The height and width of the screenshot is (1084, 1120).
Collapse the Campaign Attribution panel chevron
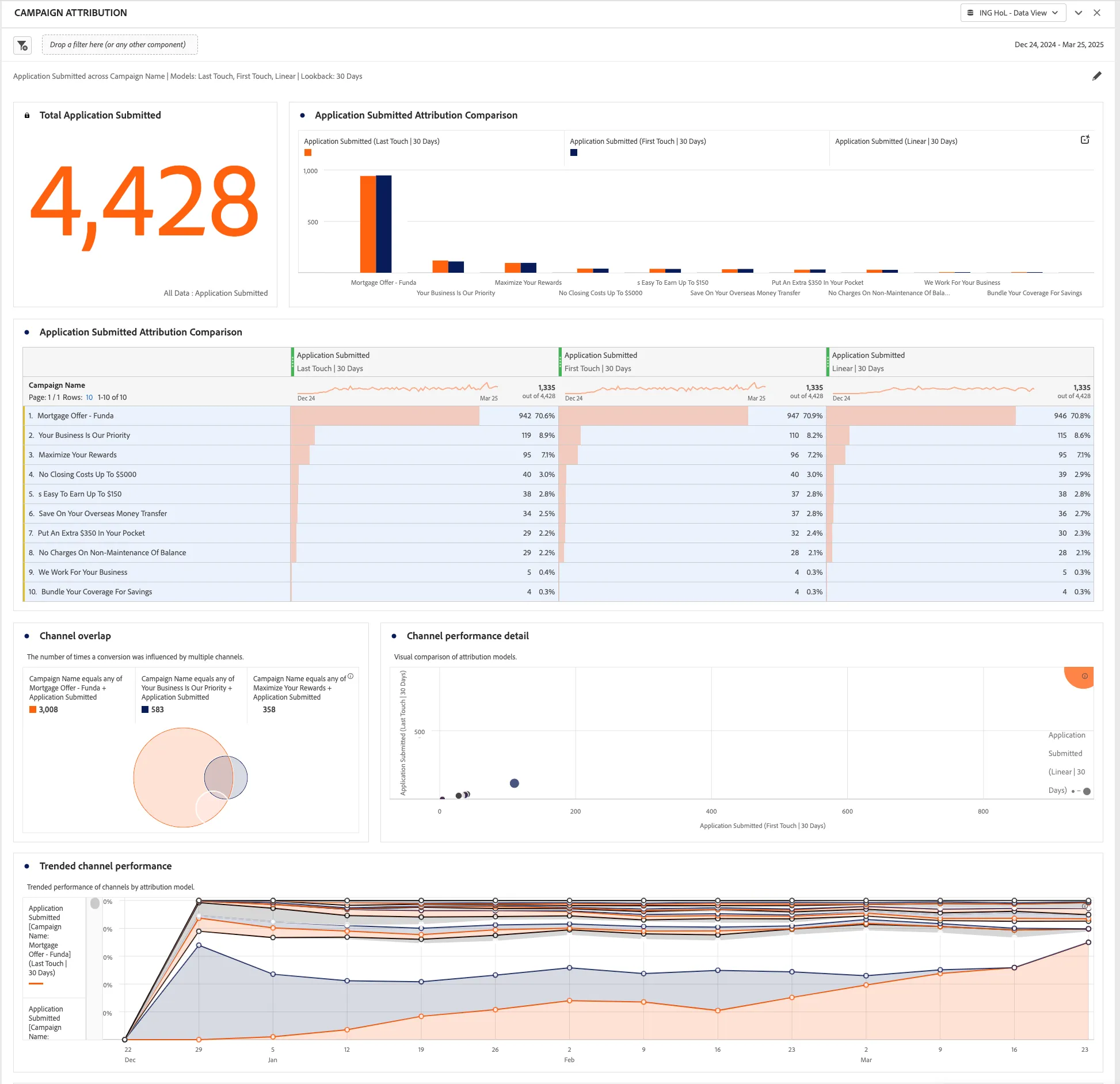point(1078,13)
